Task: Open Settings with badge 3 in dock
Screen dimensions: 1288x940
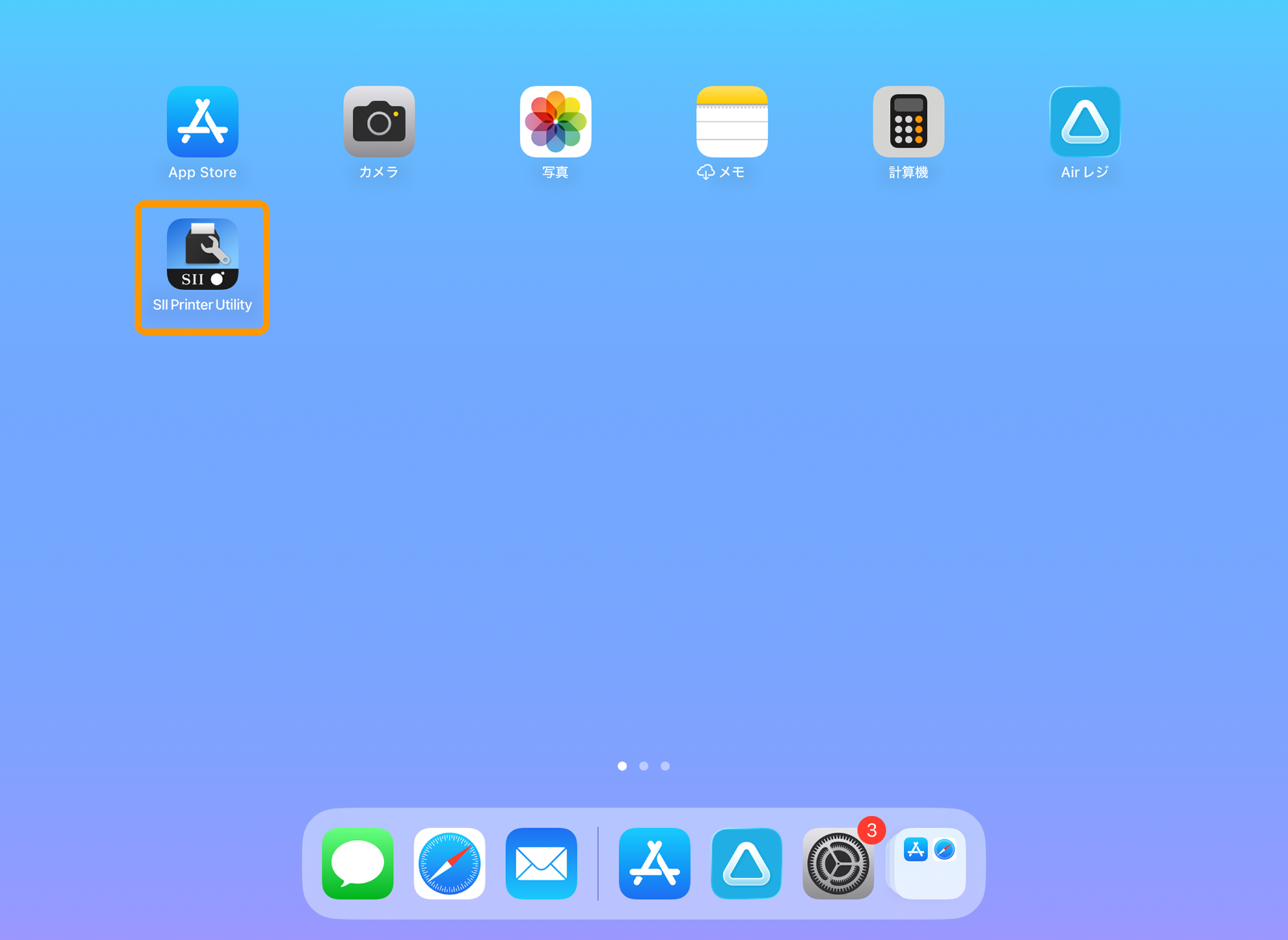Action: click(x=838, y=863)
